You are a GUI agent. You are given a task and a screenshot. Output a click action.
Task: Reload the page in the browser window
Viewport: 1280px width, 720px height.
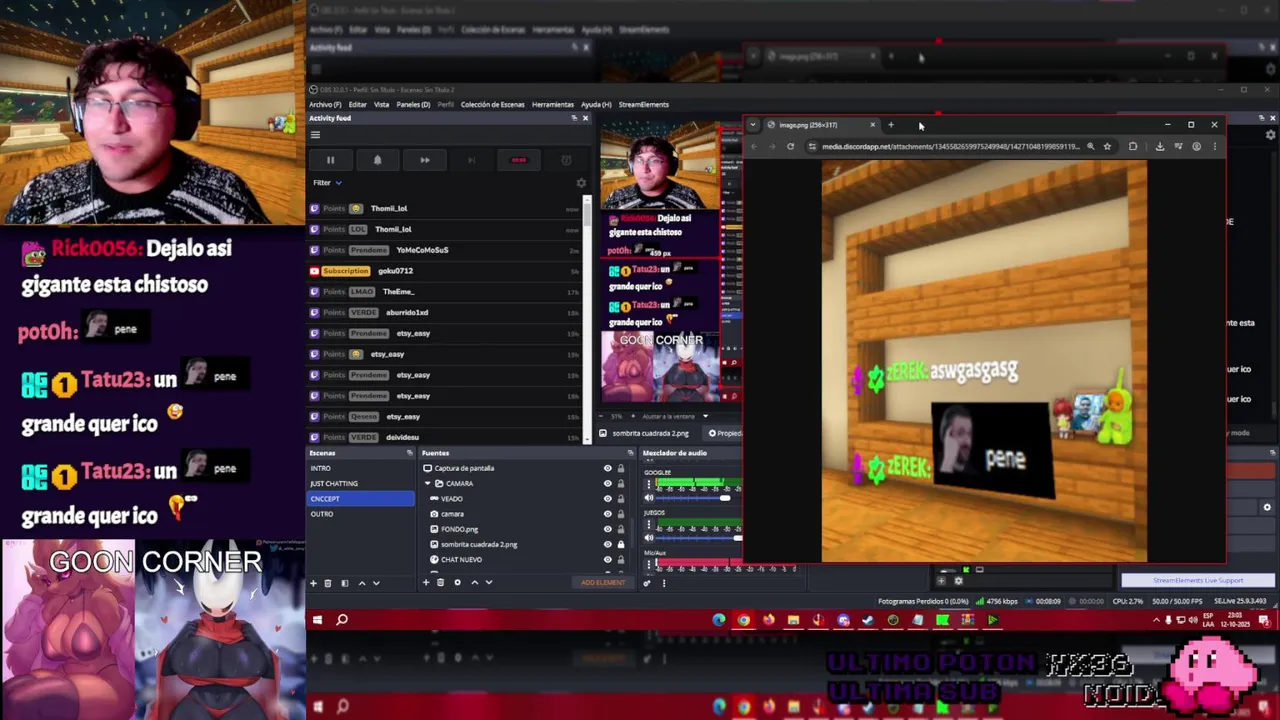point(790,146)
